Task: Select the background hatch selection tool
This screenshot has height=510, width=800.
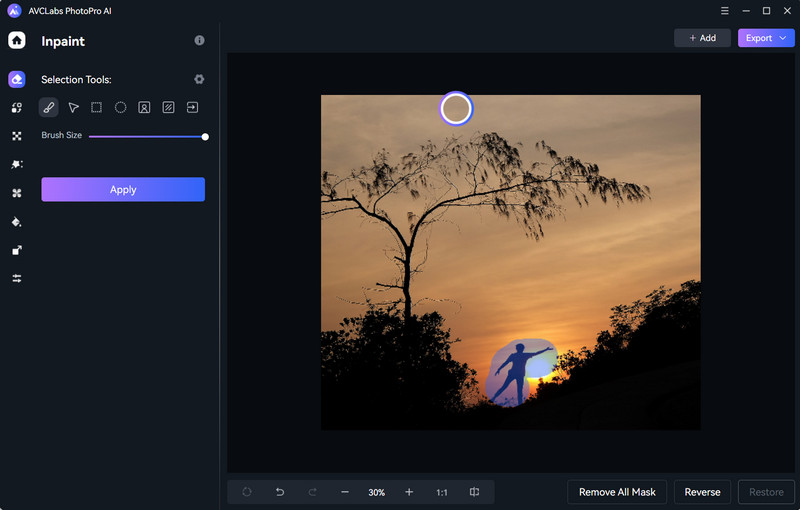Action: click(168, 108)
